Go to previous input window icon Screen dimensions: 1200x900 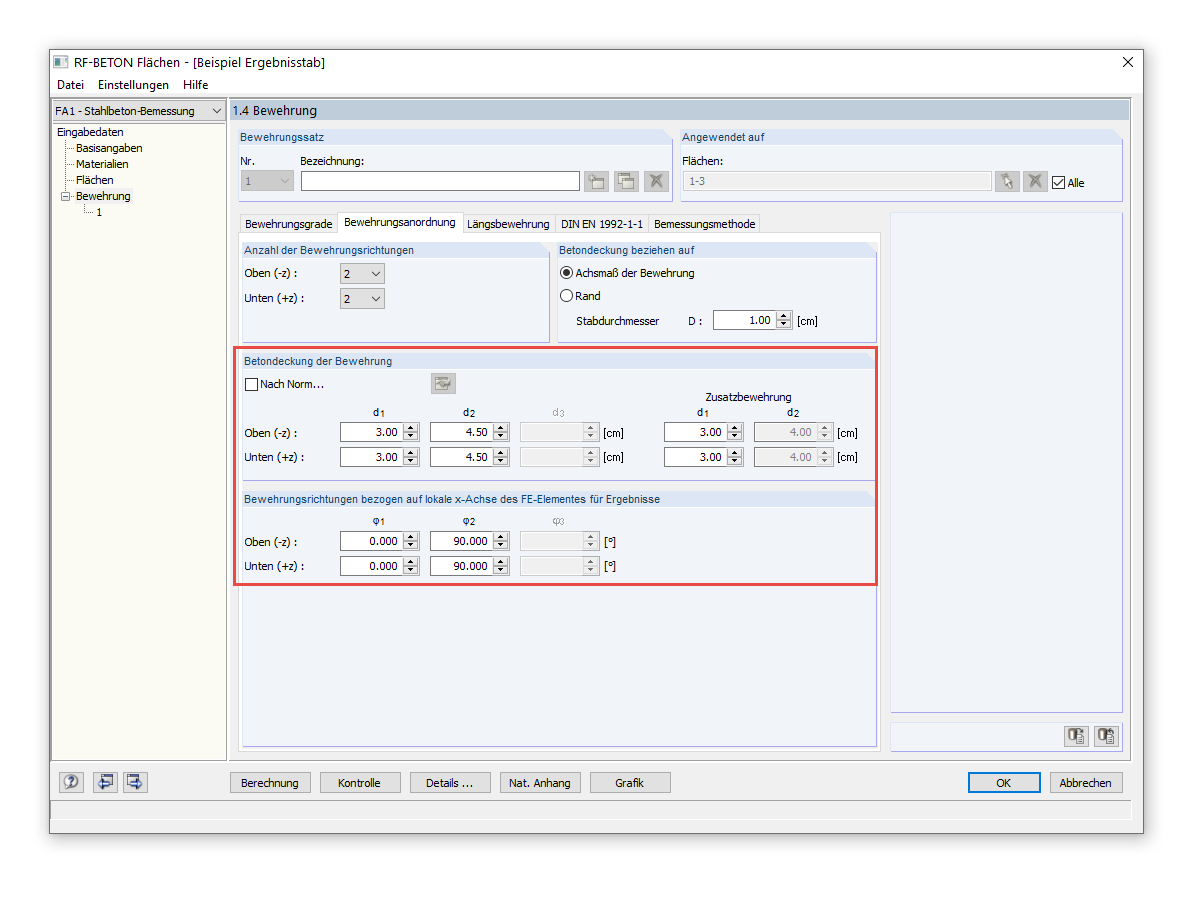coord(105,782)
